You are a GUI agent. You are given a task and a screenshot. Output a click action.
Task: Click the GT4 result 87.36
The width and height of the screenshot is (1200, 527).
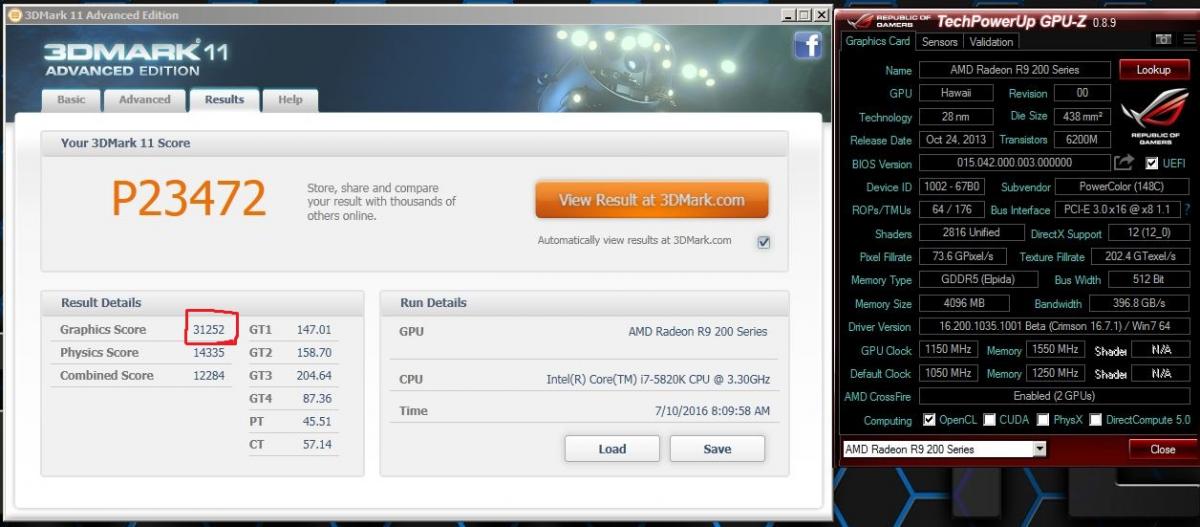click(x=318, y=398)
